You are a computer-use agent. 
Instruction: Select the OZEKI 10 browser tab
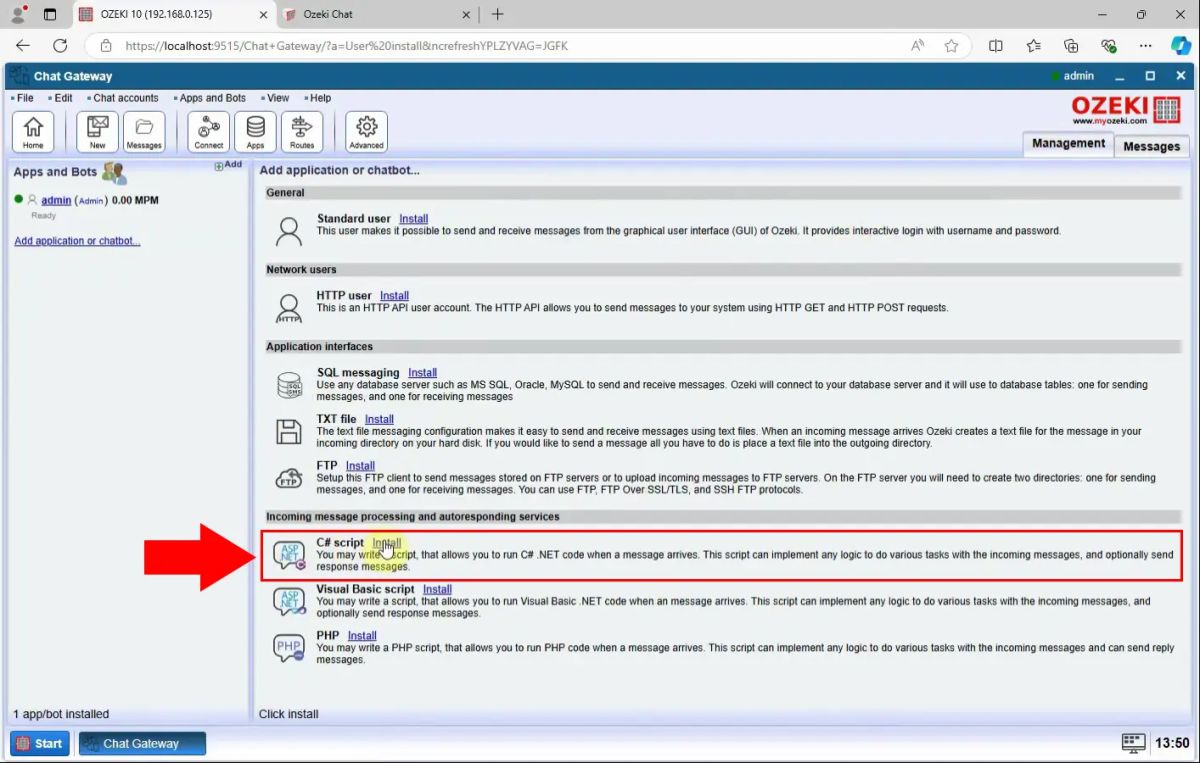pos(172,14)
